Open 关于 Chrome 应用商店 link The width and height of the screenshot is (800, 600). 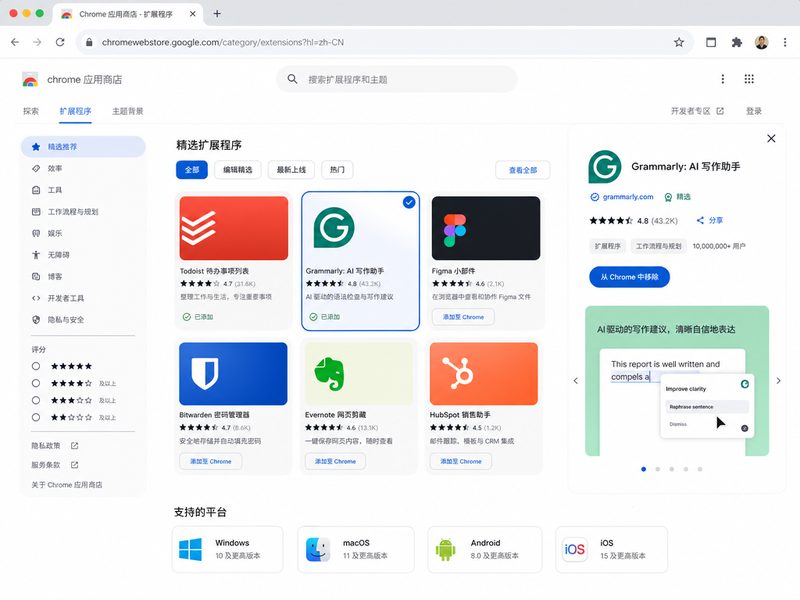tap(67, 485)
